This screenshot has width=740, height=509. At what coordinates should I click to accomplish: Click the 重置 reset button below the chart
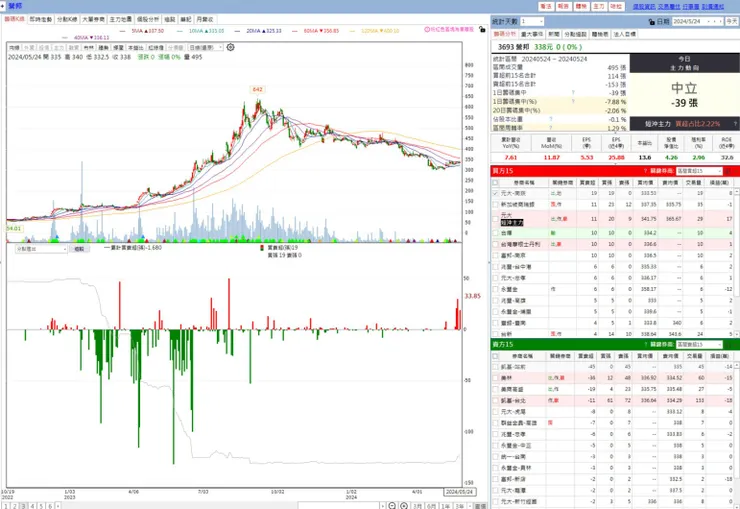tap(480, 506)
